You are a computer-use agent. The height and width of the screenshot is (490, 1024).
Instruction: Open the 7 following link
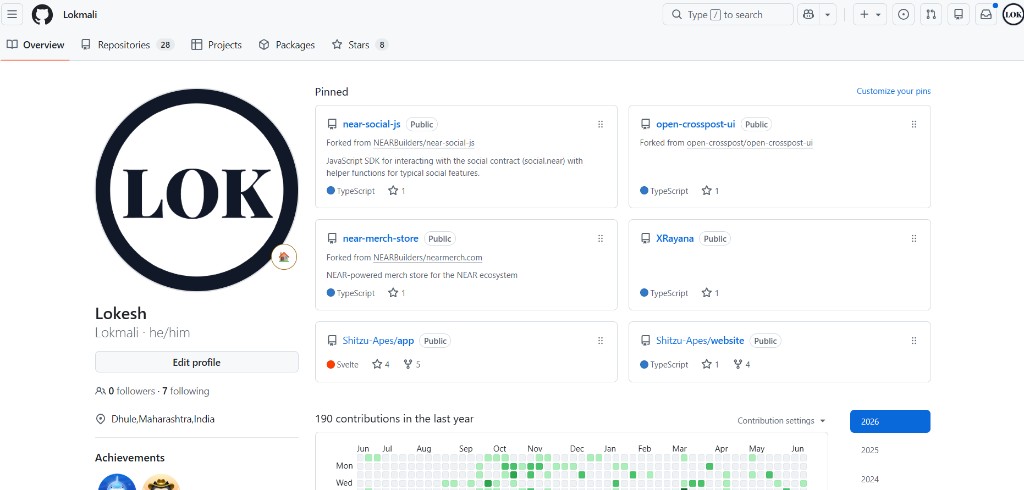click(185, 391)
